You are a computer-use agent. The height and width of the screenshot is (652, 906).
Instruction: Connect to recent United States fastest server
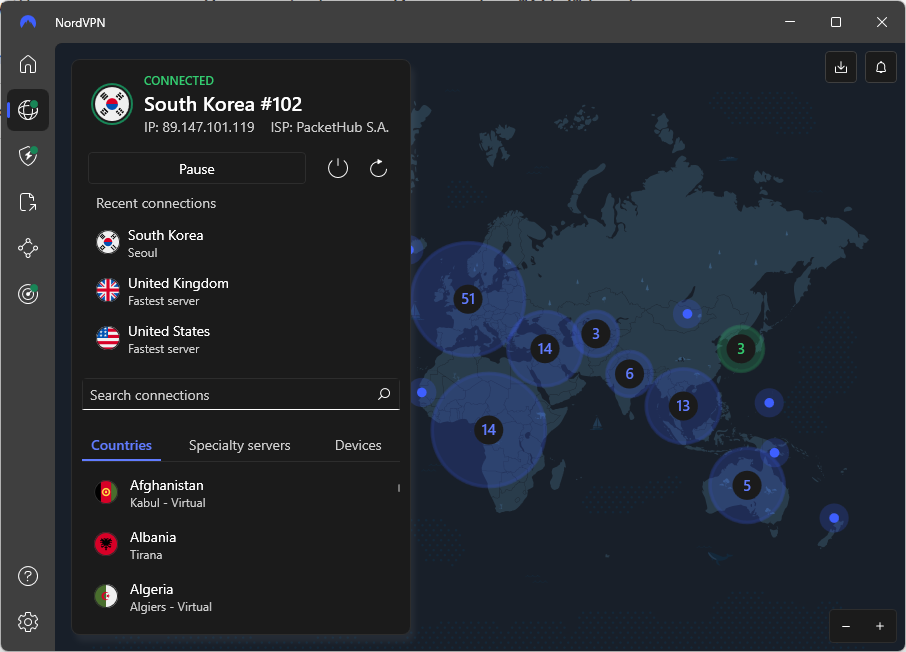click(240, 339)
